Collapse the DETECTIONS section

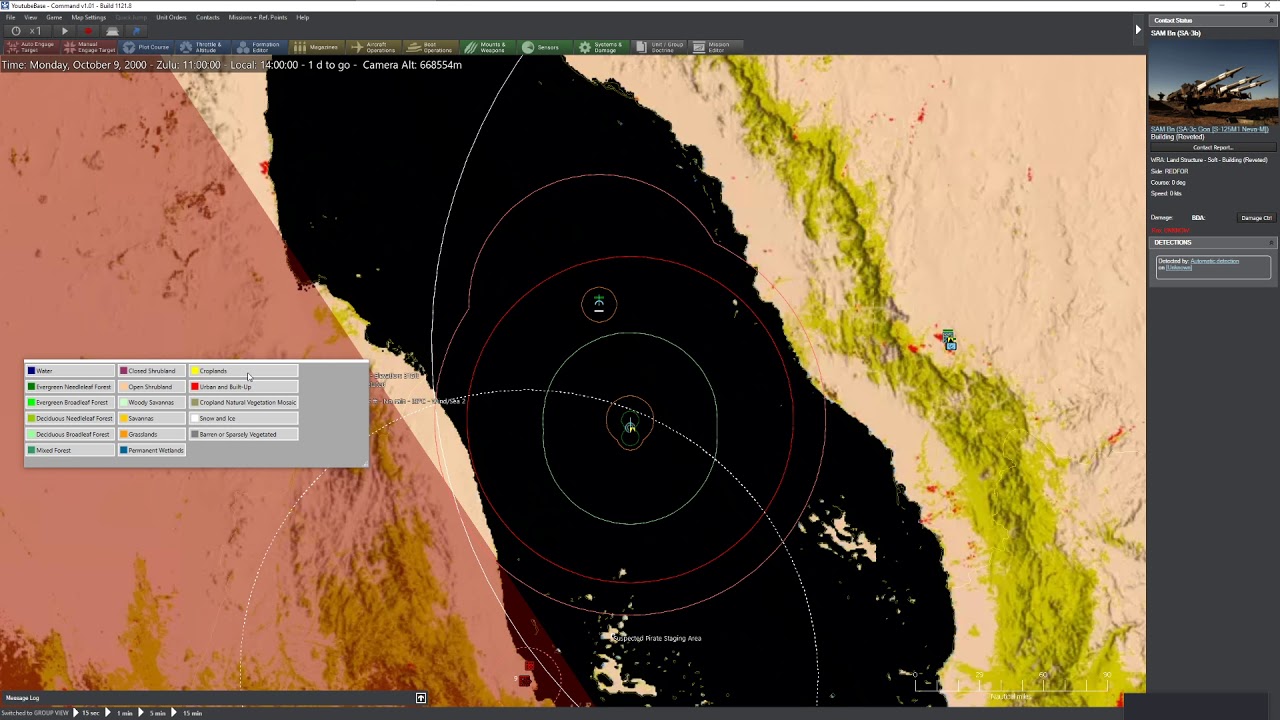(1271, 242)
